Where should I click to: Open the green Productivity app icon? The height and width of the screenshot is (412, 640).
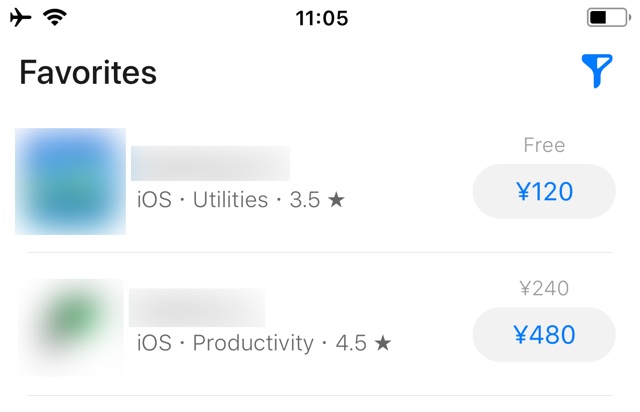[x=71, y=327]
